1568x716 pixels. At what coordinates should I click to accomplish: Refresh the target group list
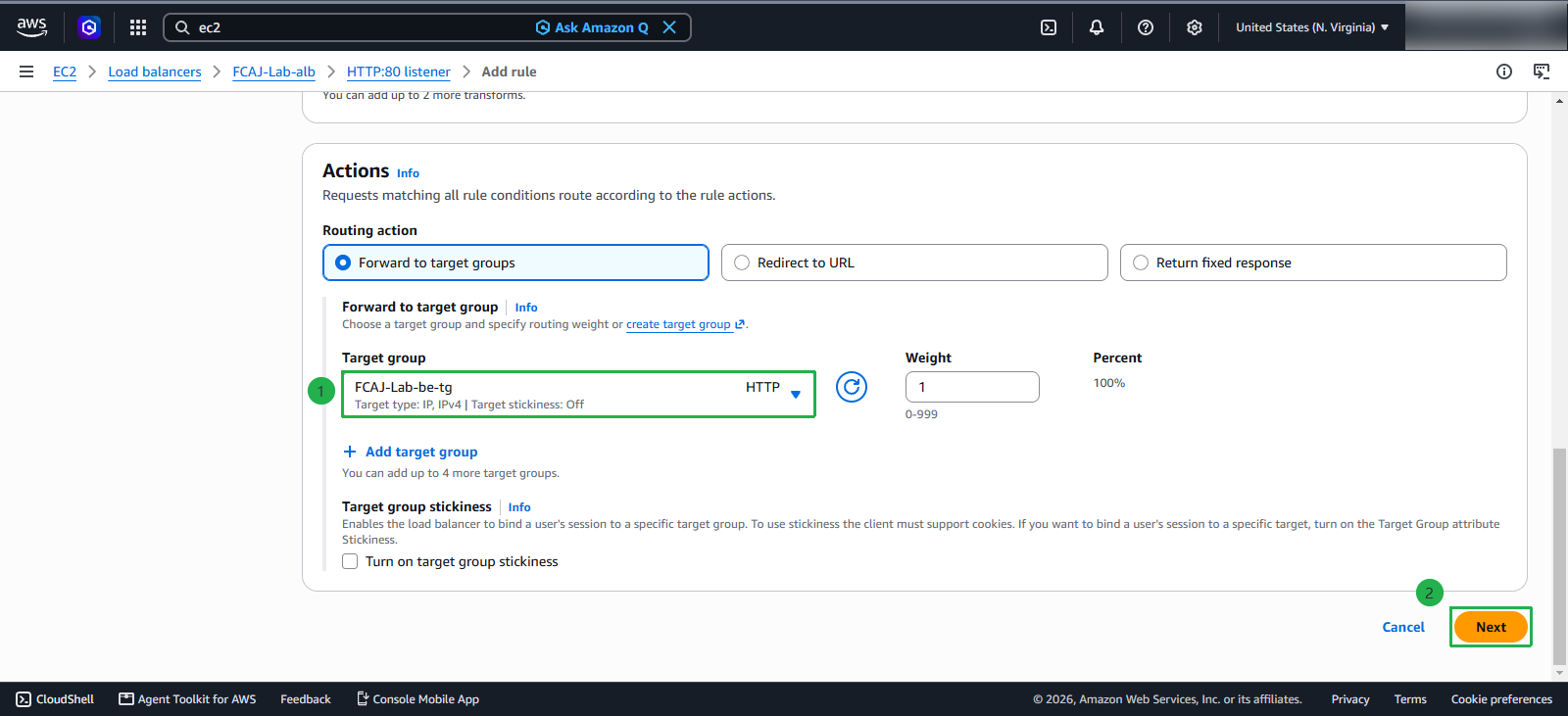(x=852, y=387)
